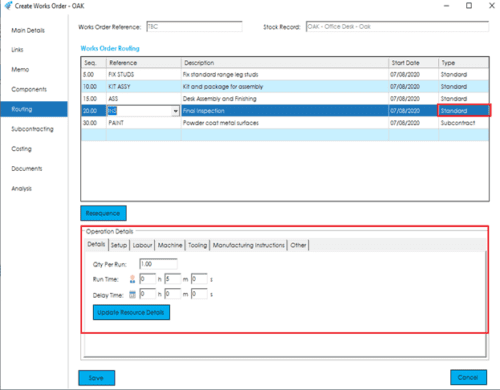
Task: Click 'Powder coat metal surfaces' description
Action: 220,123
